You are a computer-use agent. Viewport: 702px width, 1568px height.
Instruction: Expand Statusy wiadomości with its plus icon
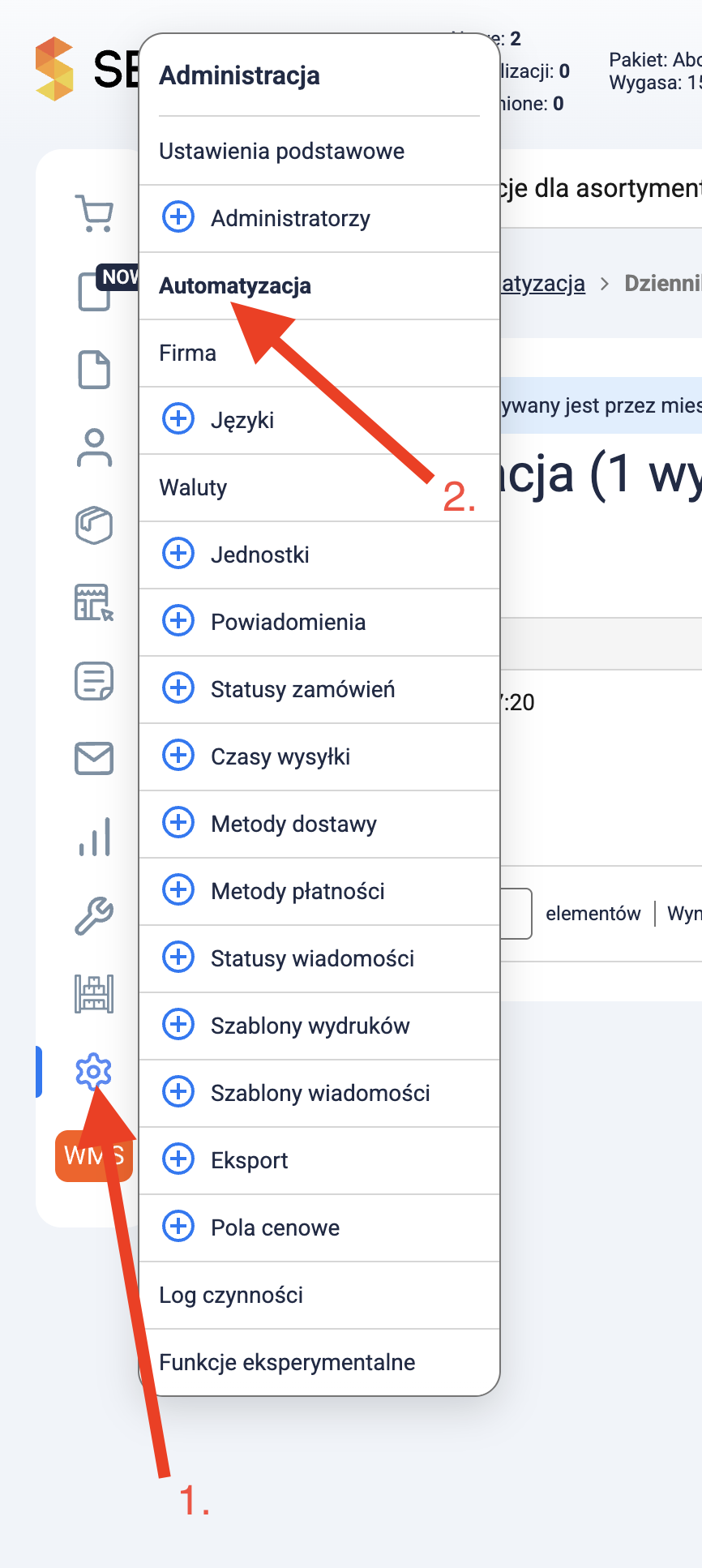[x=178, y=958]
